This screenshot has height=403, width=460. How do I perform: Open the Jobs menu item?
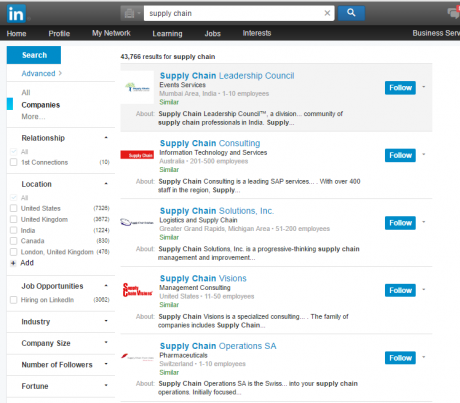click(x=212, y=33)
